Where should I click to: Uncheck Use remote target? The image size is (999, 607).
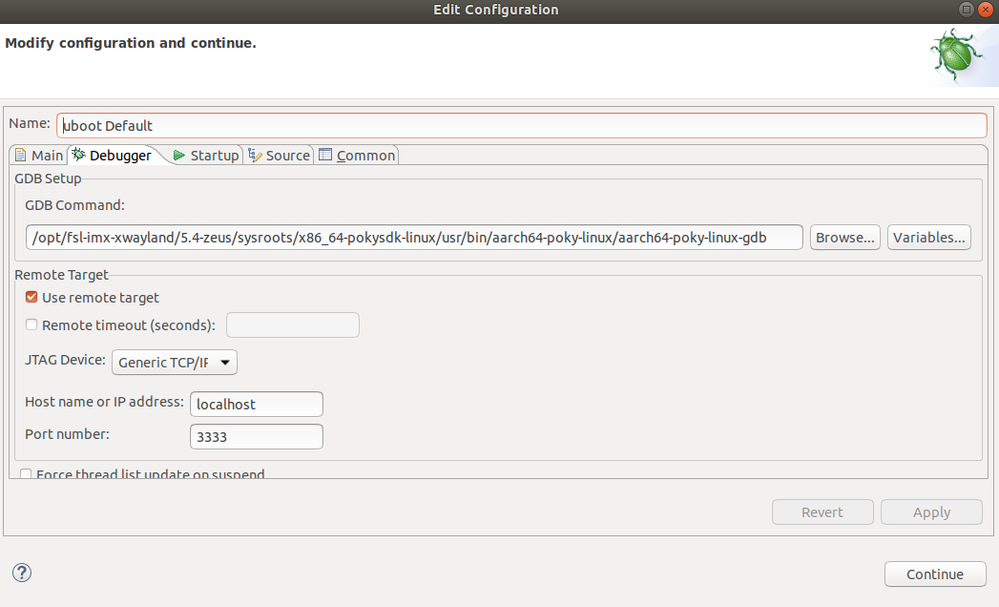click(x=32, y=297)
